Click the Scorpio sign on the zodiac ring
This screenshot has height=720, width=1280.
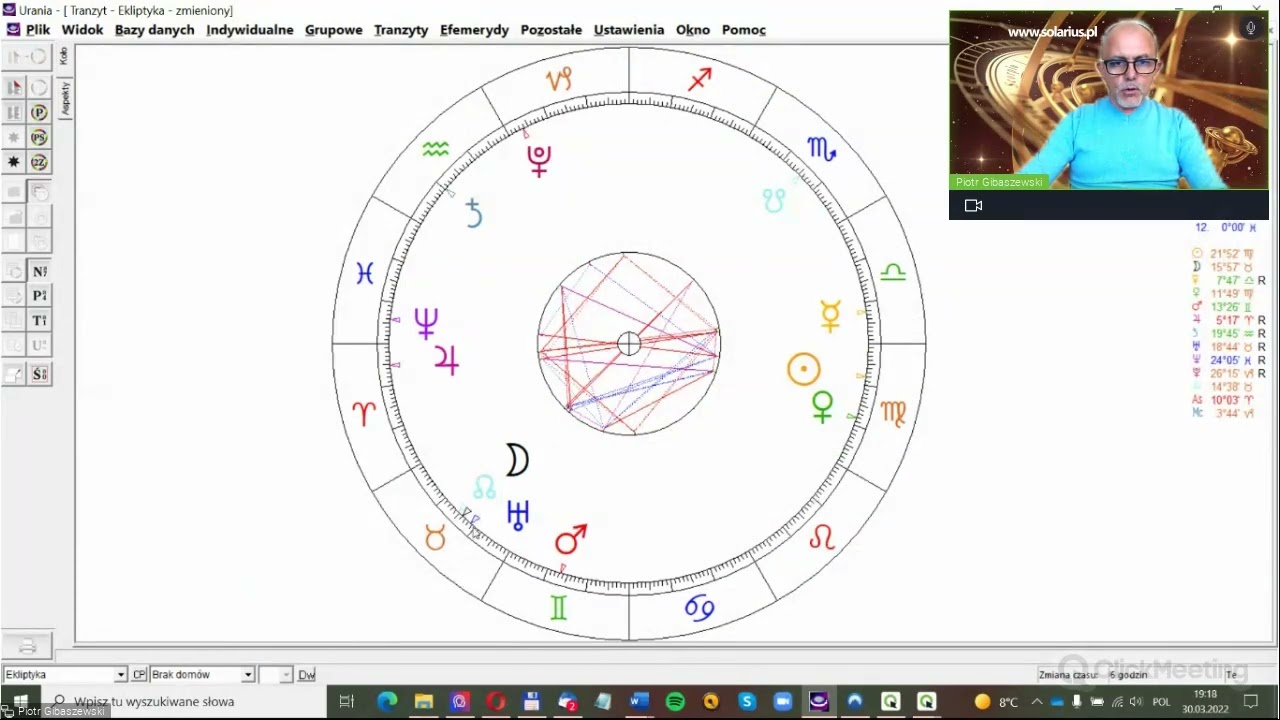click(822, 149)
